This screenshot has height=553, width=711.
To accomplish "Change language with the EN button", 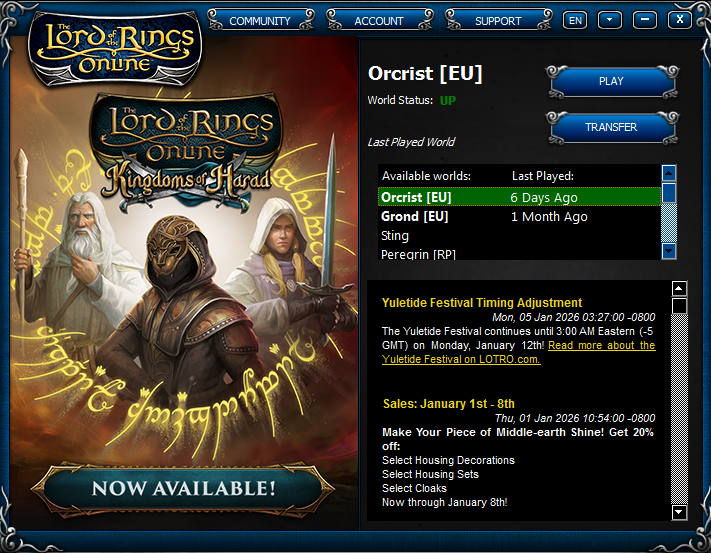I will coord(575,20).
